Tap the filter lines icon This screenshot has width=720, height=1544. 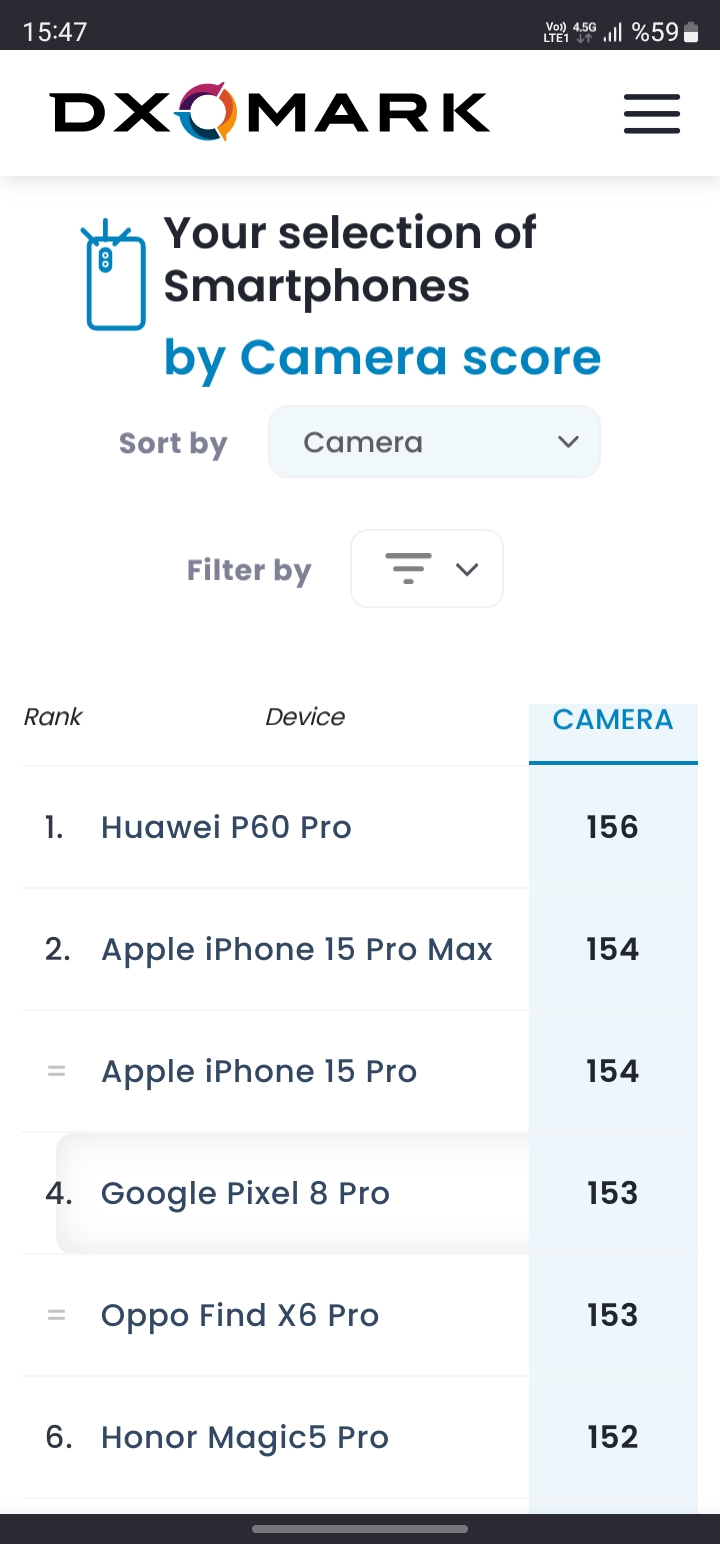pos(408,568)
